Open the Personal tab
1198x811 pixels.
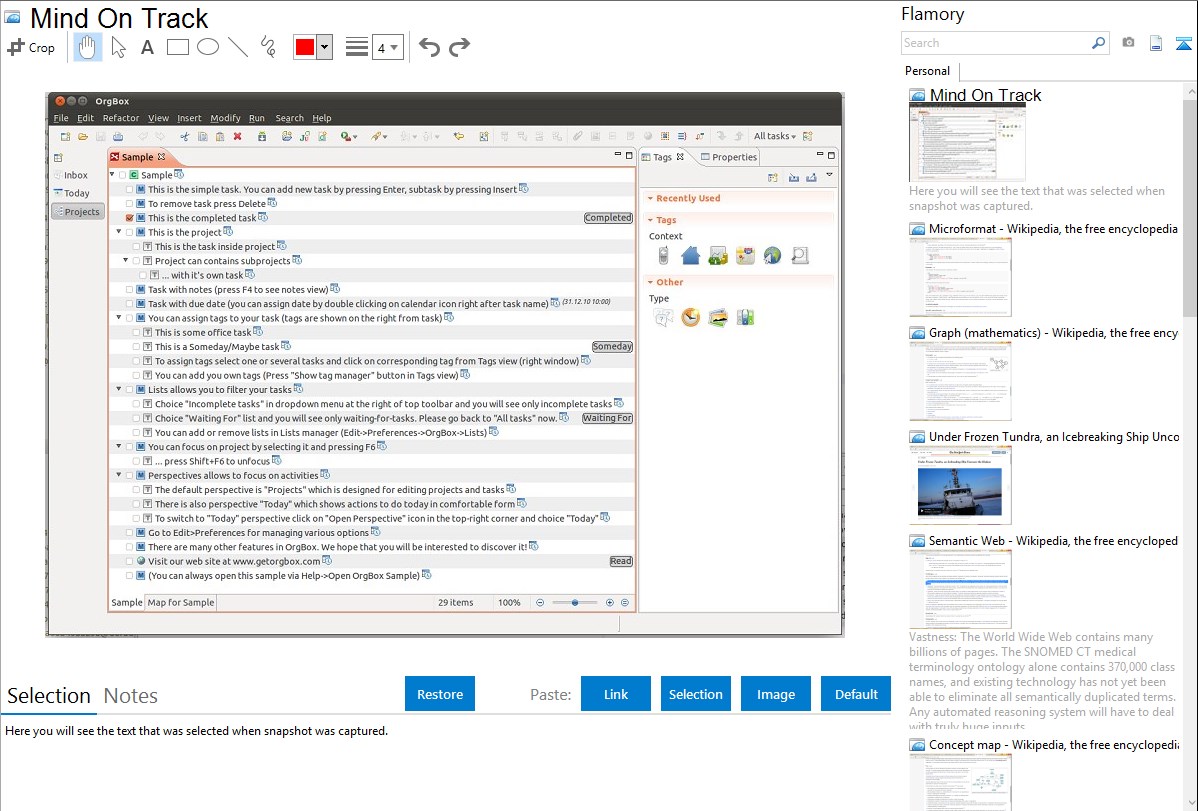click(x=928, y=71)
